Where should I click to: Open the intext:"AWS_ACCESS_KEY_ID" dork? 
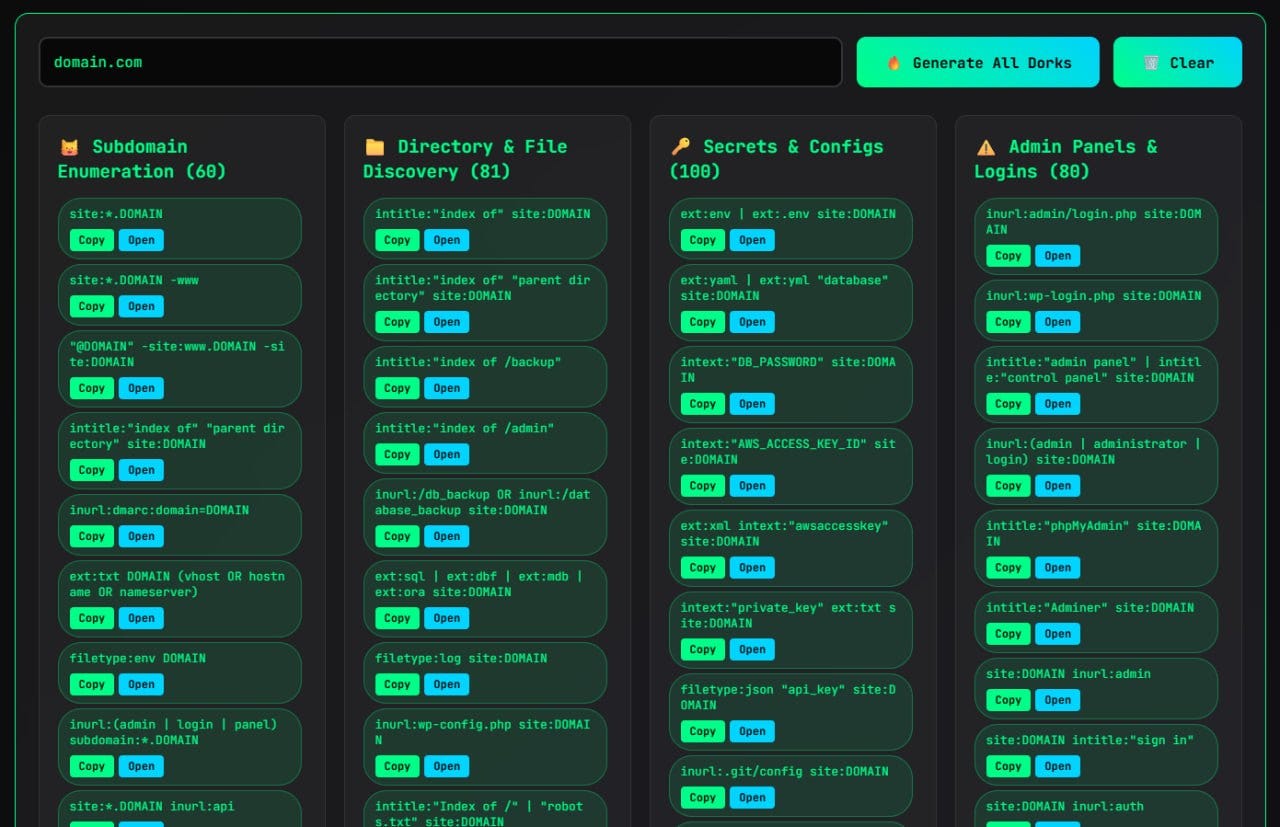point(752,486)
